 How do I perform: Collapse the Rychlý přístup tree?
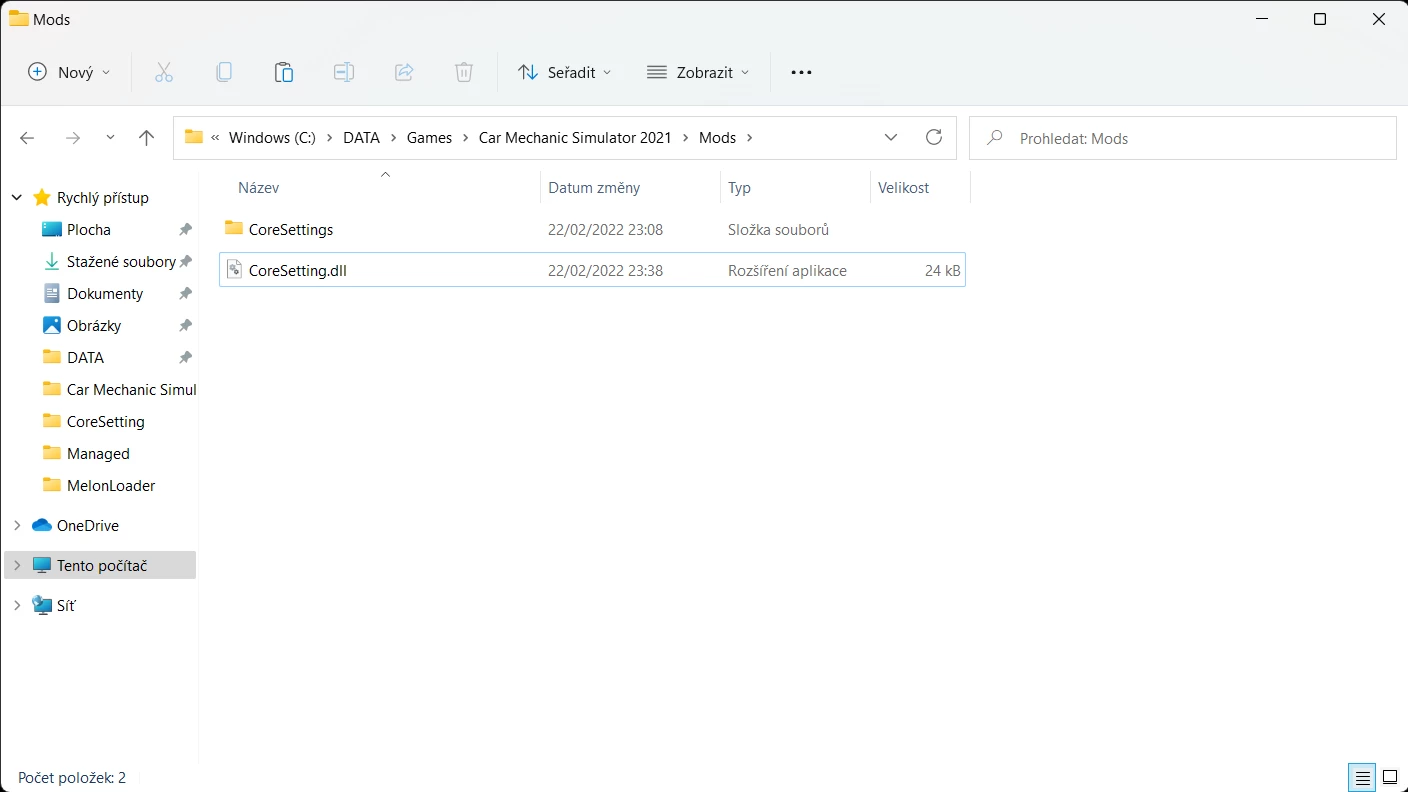(x=17, y=198)
